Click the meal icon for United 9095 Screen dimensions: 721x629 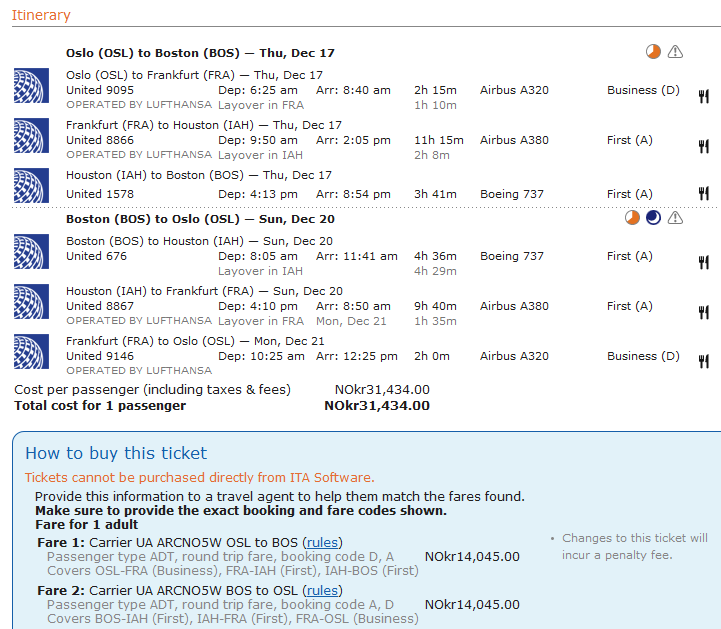tap(703, 93)
